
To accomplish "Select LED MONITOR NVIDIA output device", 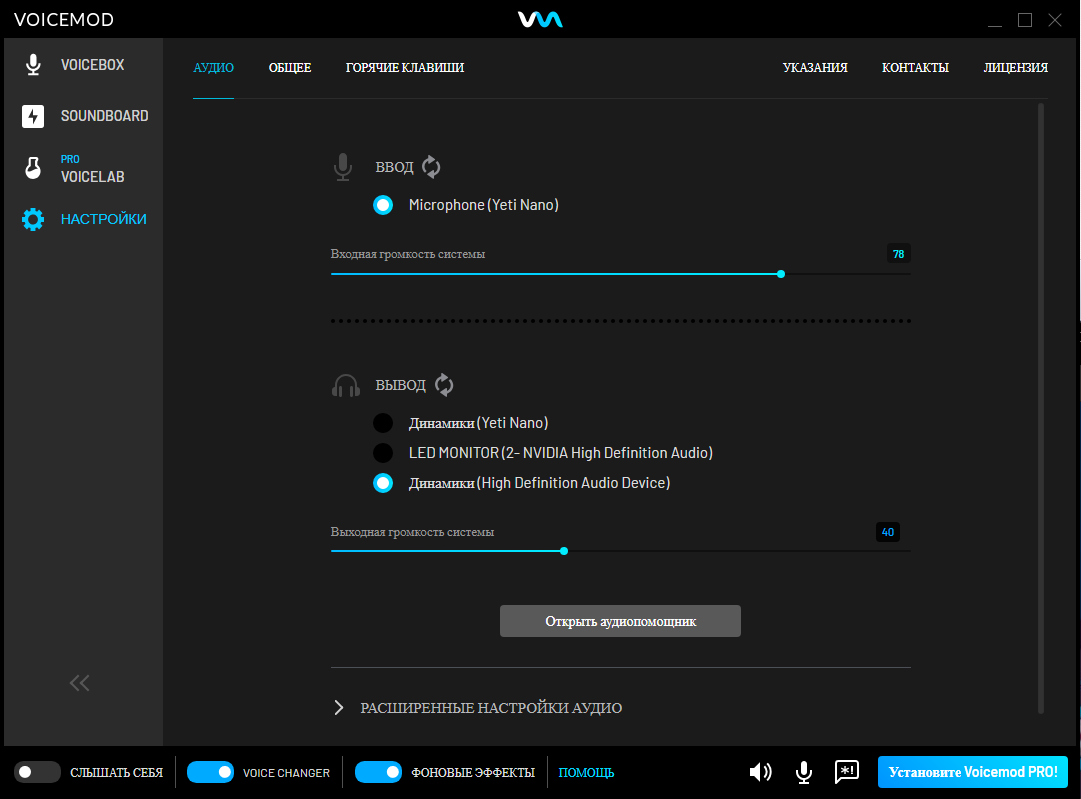I will [x=383, y=453].
